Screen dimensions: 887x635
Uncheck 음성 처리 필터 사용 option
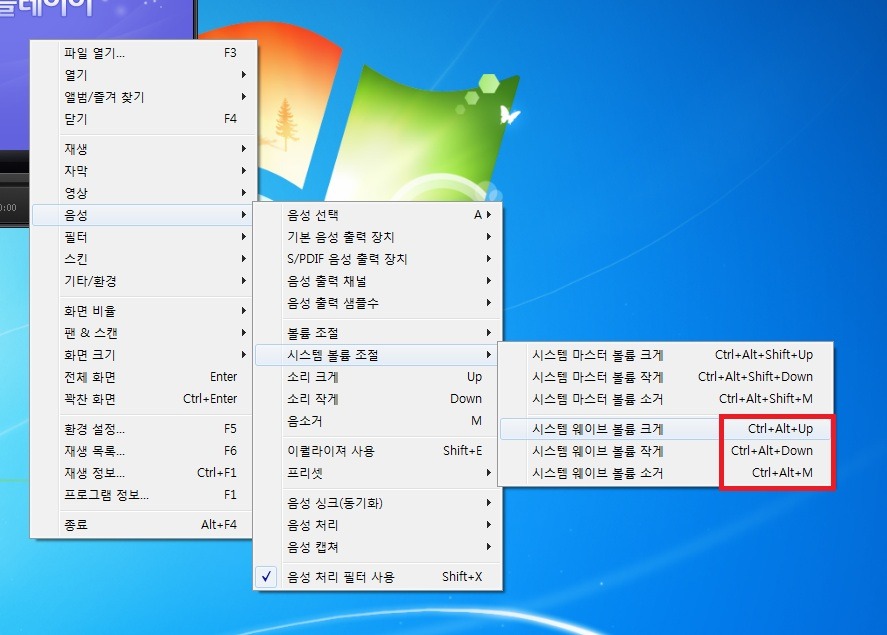377,577
